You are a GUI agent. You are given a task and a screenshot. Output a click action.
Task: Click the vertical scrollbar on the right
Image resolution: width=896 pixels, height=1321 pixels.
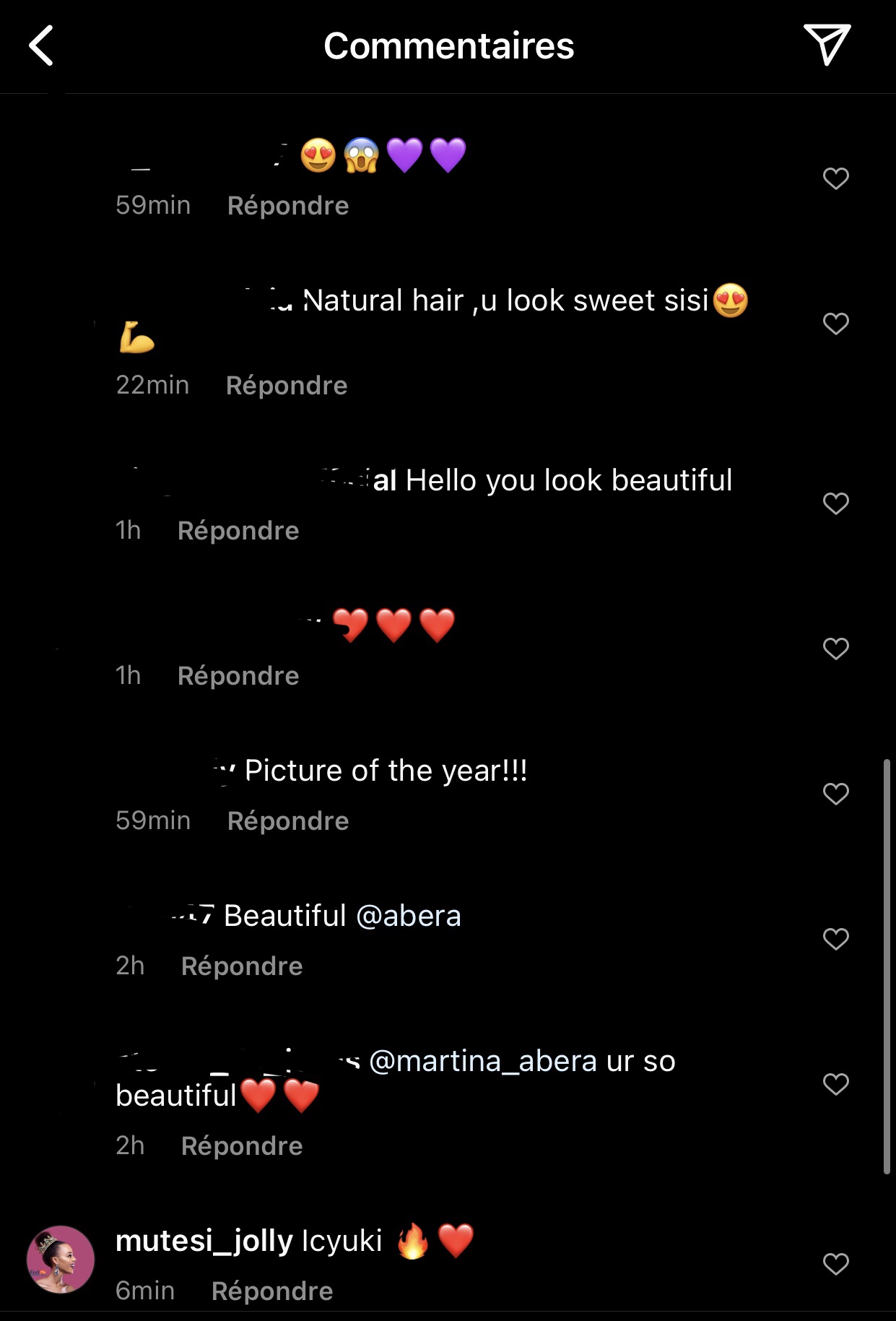click(887, 966)
